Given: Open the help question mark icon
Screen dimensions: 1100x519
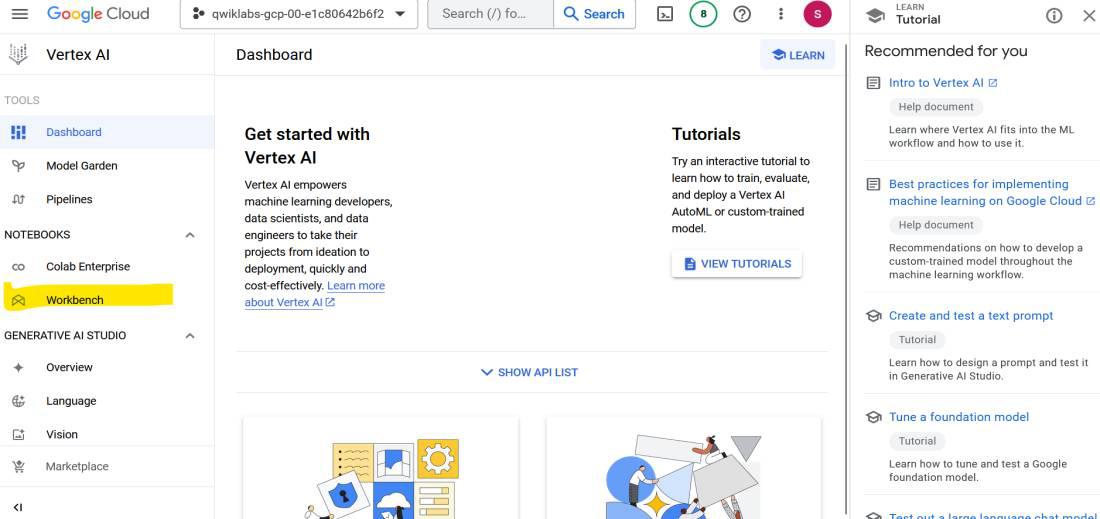Looking at the screenshot, I should point(742,14).
